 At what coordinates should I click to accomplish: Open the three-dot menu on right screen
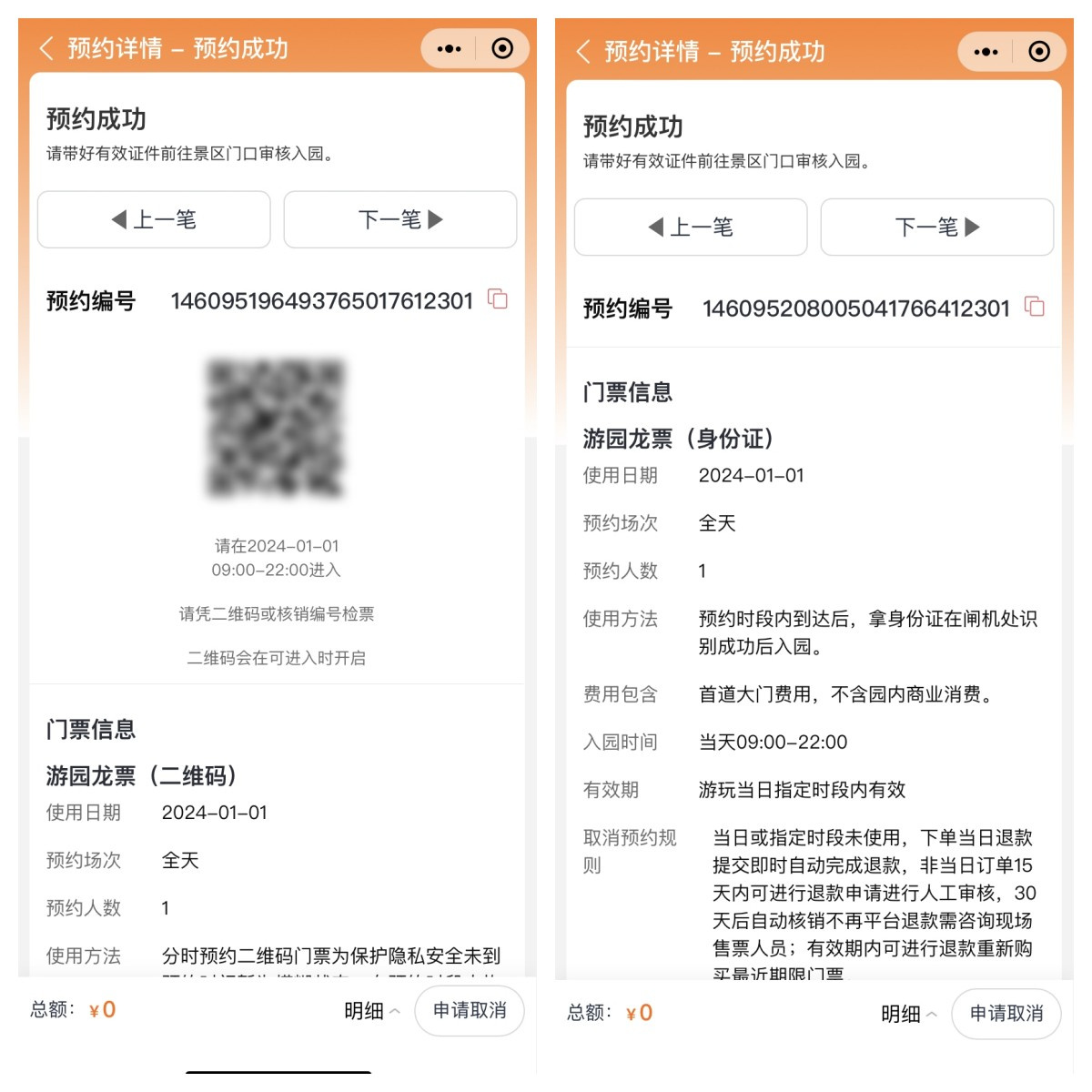(x=986, y=52)
